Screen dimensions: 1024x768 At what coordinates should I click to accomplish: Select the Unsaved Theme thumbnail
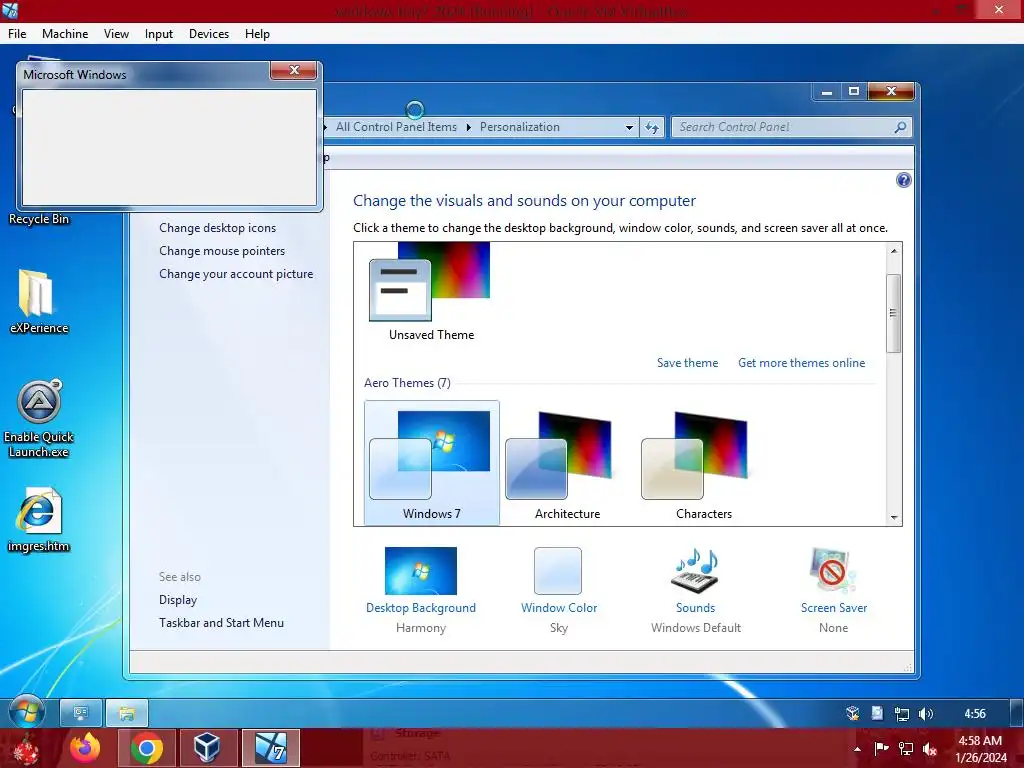point(431,292)
